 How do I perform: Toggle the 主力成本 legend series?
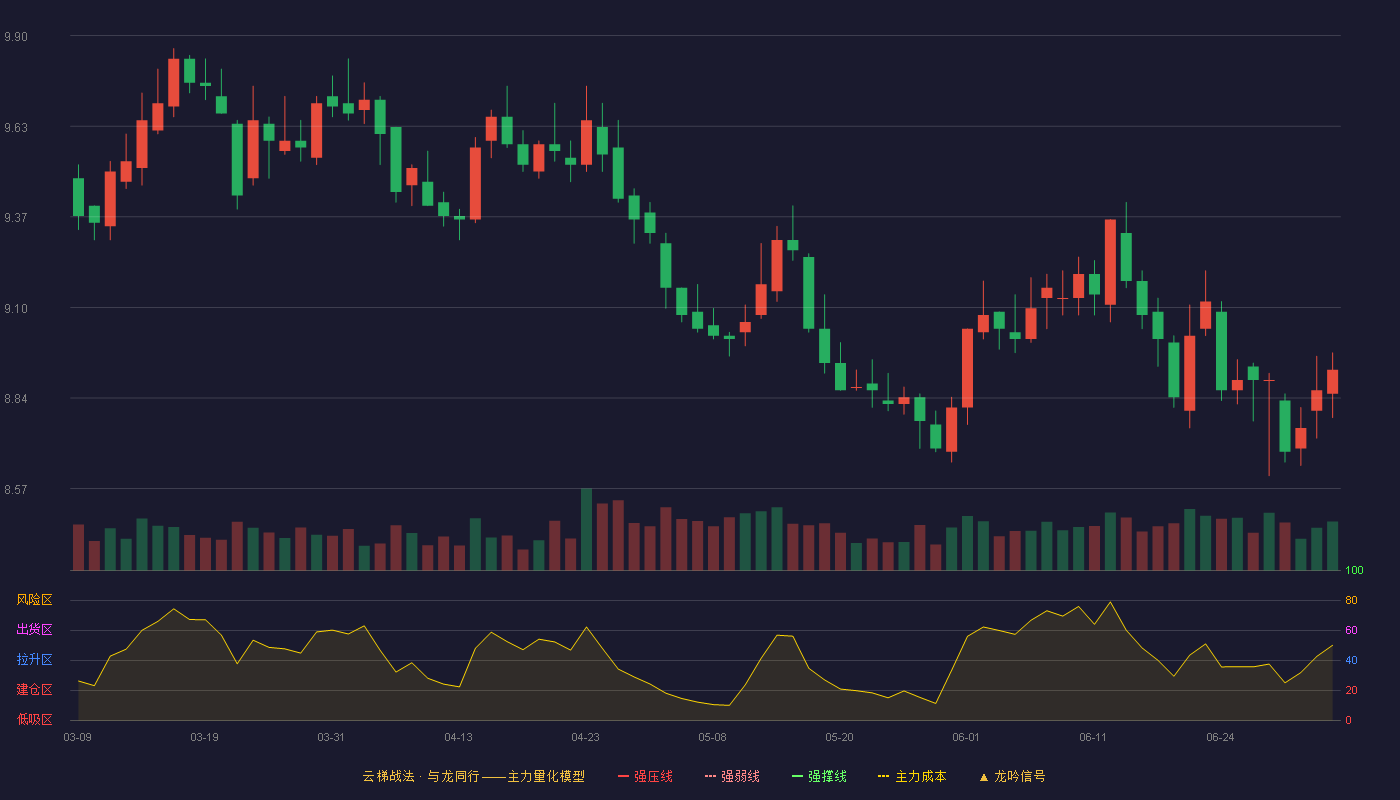pos(912,776)
